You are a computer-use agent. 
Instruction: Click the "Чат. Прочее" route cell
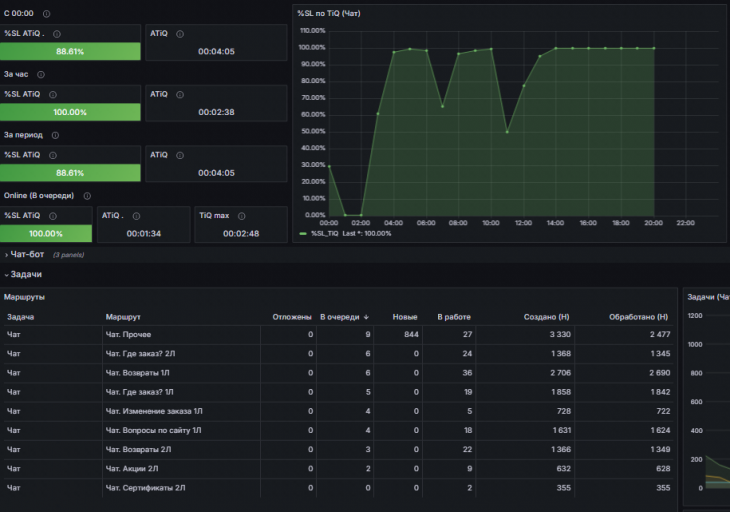click(128, 333)
